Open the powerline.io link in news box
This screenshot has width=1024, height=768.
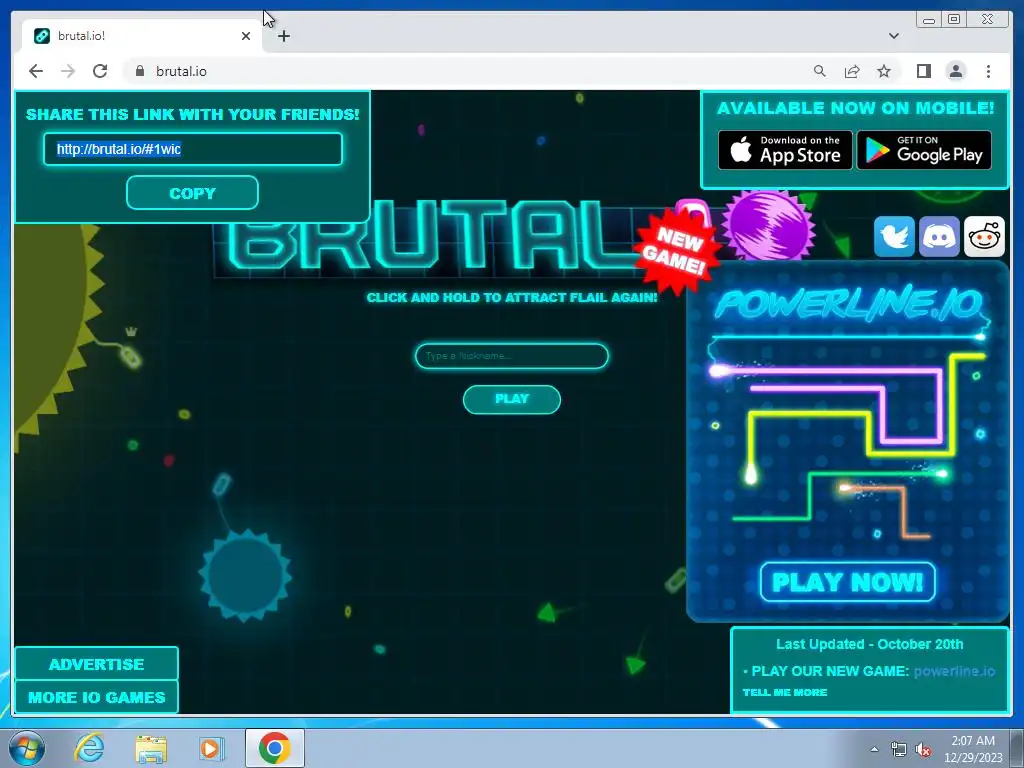click(954, 671)
